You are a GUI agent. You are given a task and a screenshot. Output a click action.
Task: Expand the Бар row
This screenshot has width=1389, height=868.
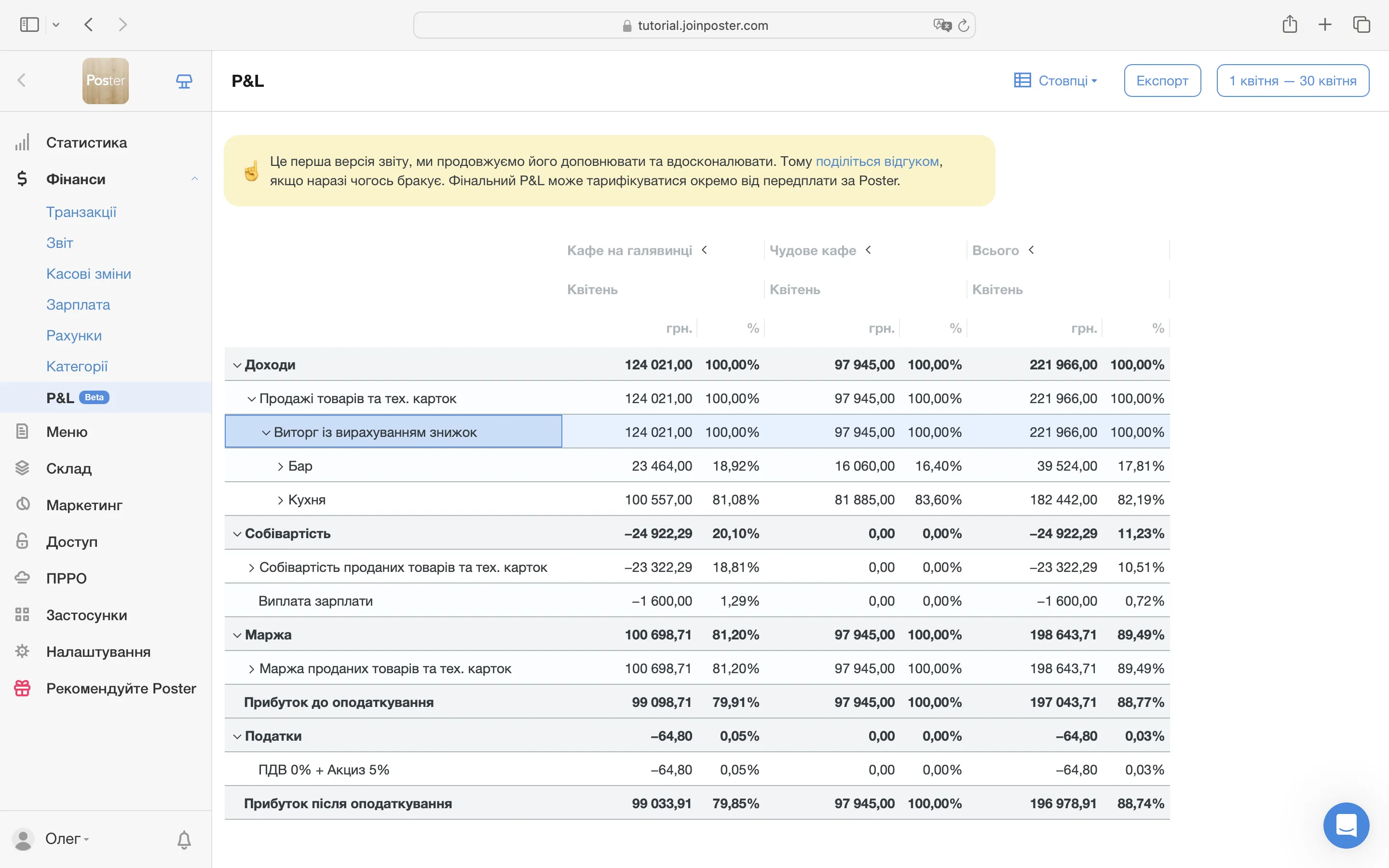(x=280, y=466)
